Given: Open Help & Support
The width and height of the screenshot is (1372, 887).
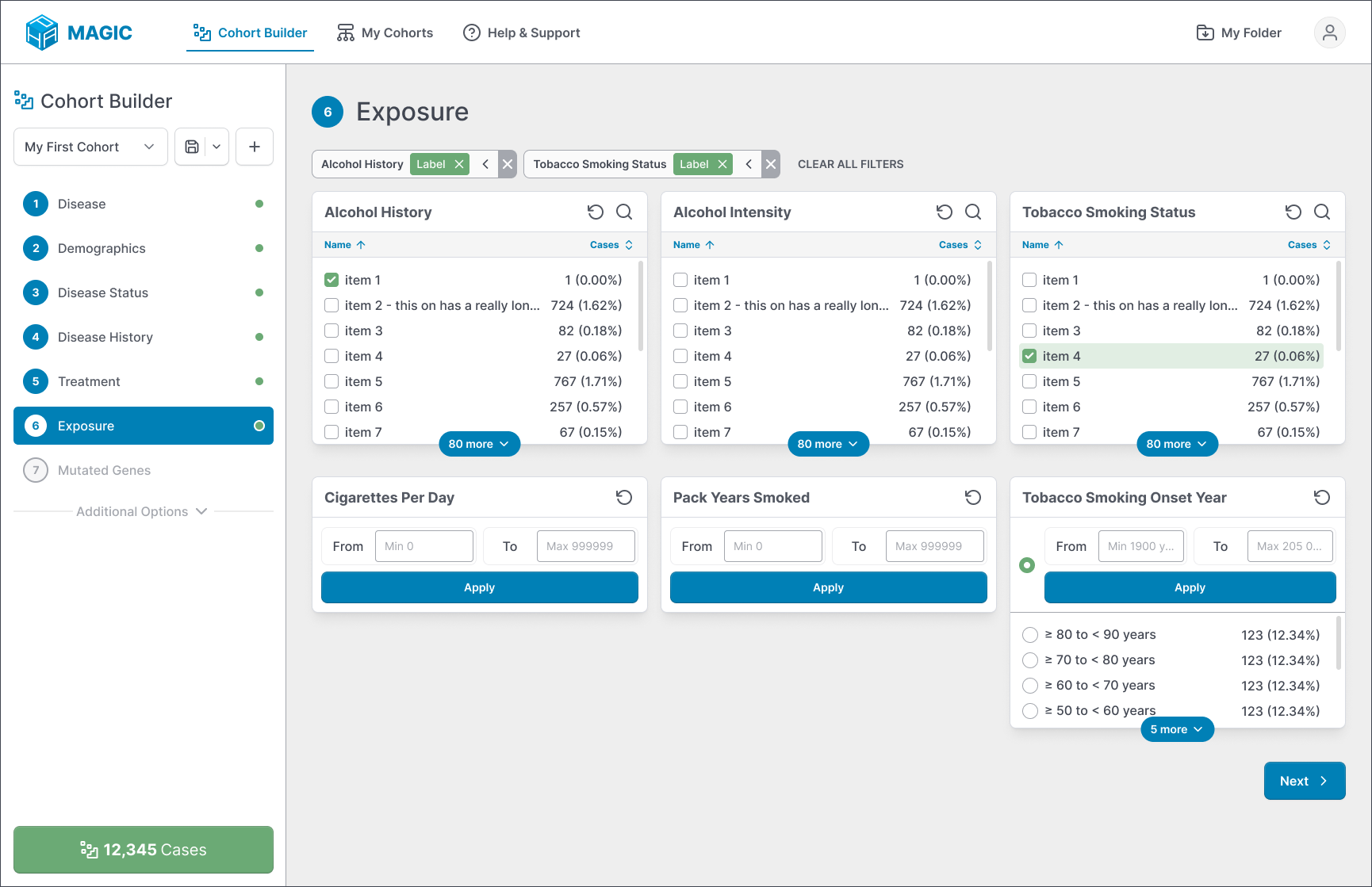Looking at the screenshot, I should click(x=522, y=32).
